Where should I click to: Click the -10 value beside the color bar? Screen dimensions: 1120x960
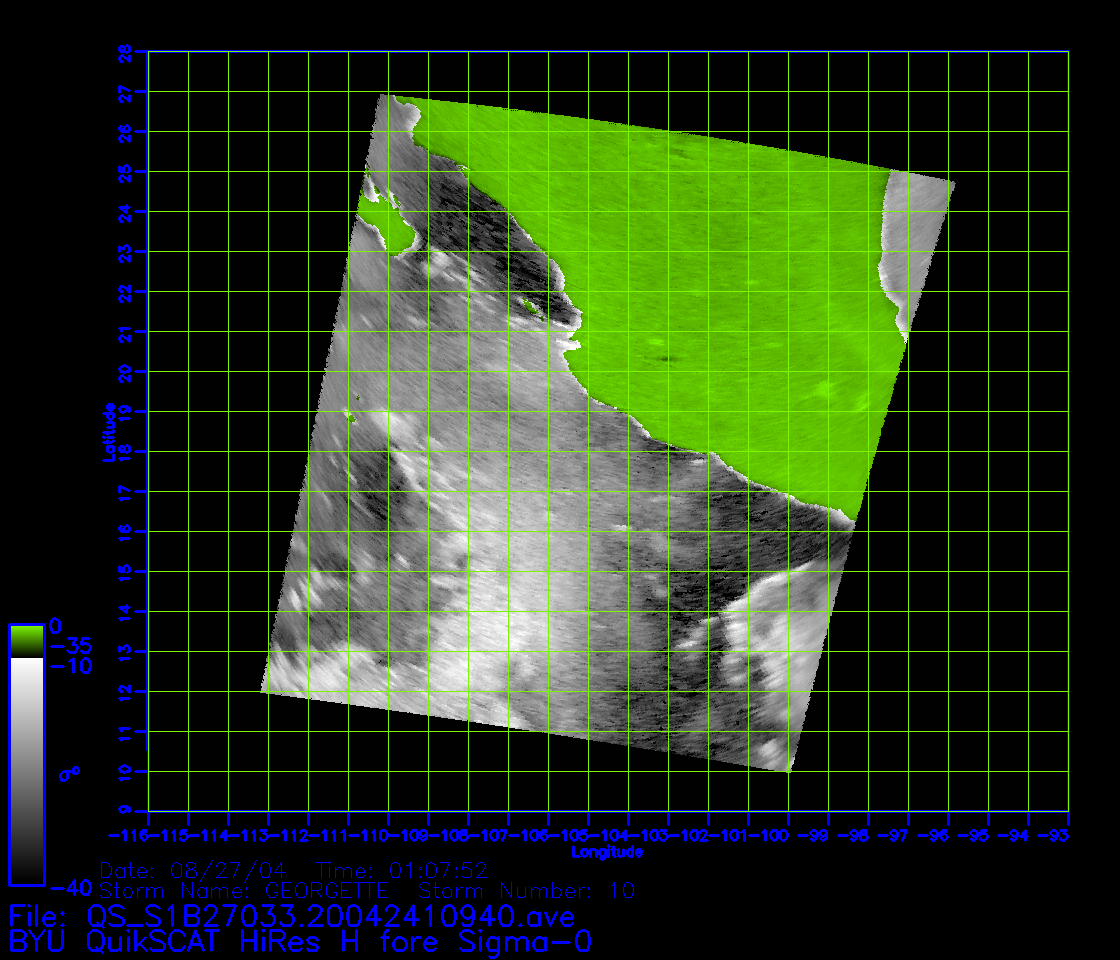(70, 666)
